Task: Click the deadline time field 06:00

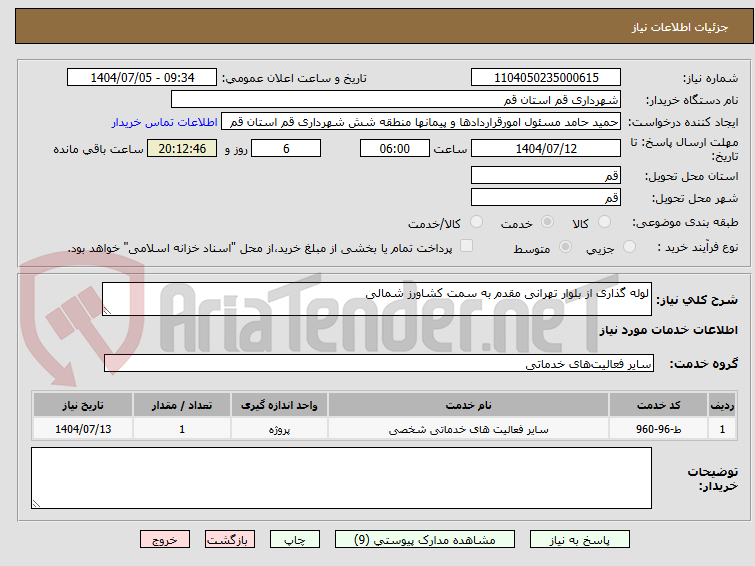Action: (395, 148)
